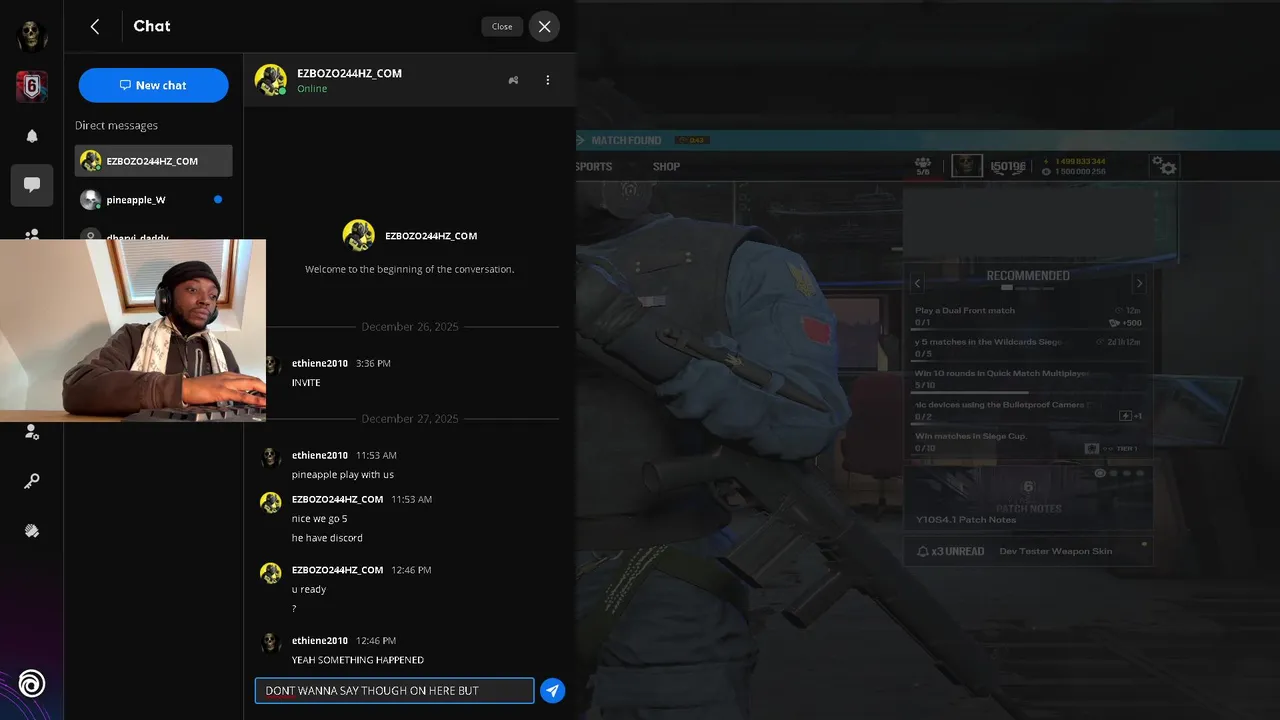Image resolution: width=1280 pixels, height=720 pixels.
Task: Click Direct messages heading
Action: pos(116,126)
